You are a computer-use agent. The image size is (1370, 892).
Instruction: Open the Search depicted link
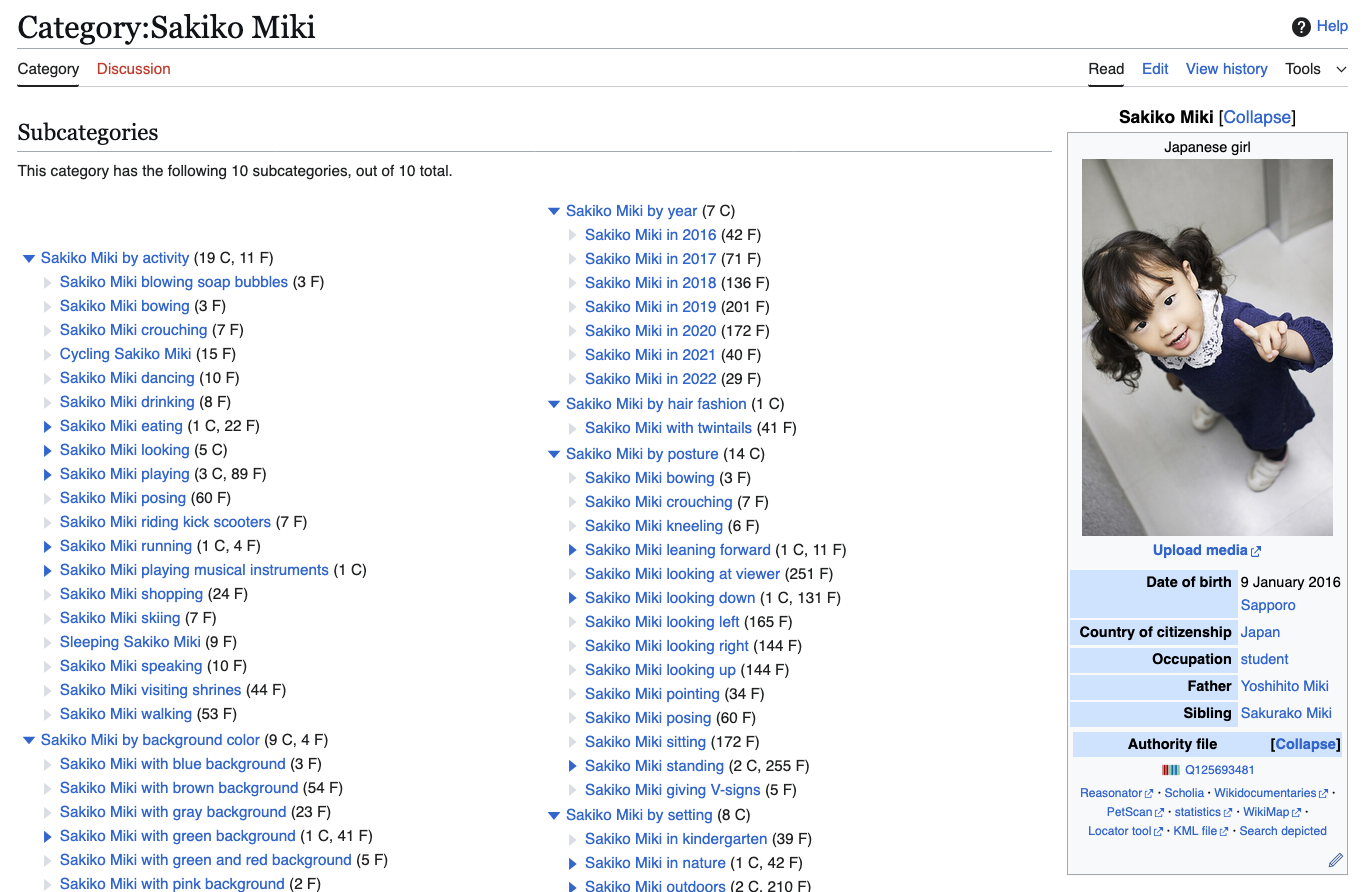click(x=1283, y=831)
